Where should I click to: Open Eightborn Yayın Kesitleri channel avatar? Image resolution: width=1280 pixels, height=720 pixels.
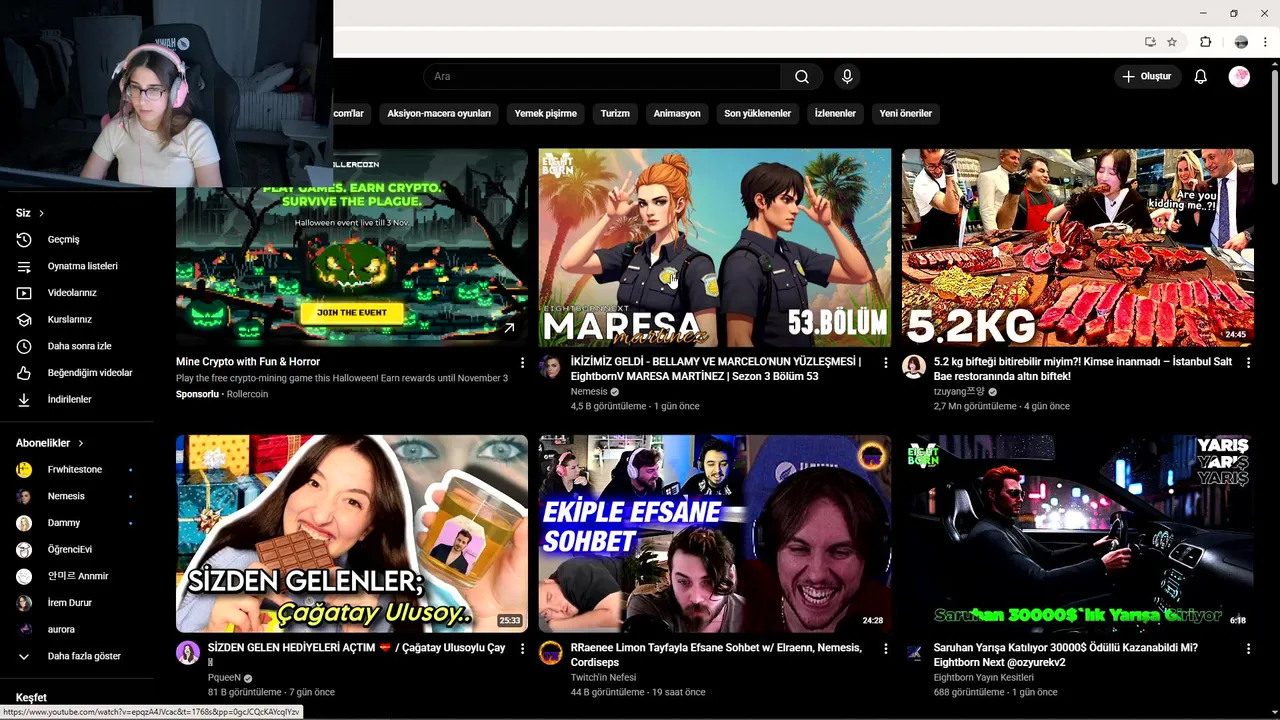pyautogui.click(x=914, y=653)
